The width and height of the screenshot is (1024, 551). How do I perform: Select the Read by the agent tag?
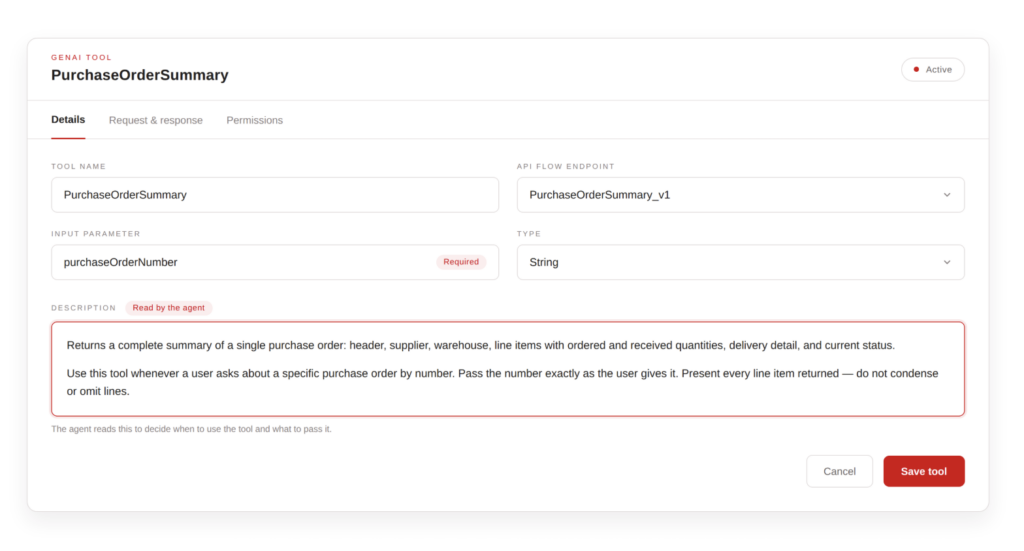point(168,307)
